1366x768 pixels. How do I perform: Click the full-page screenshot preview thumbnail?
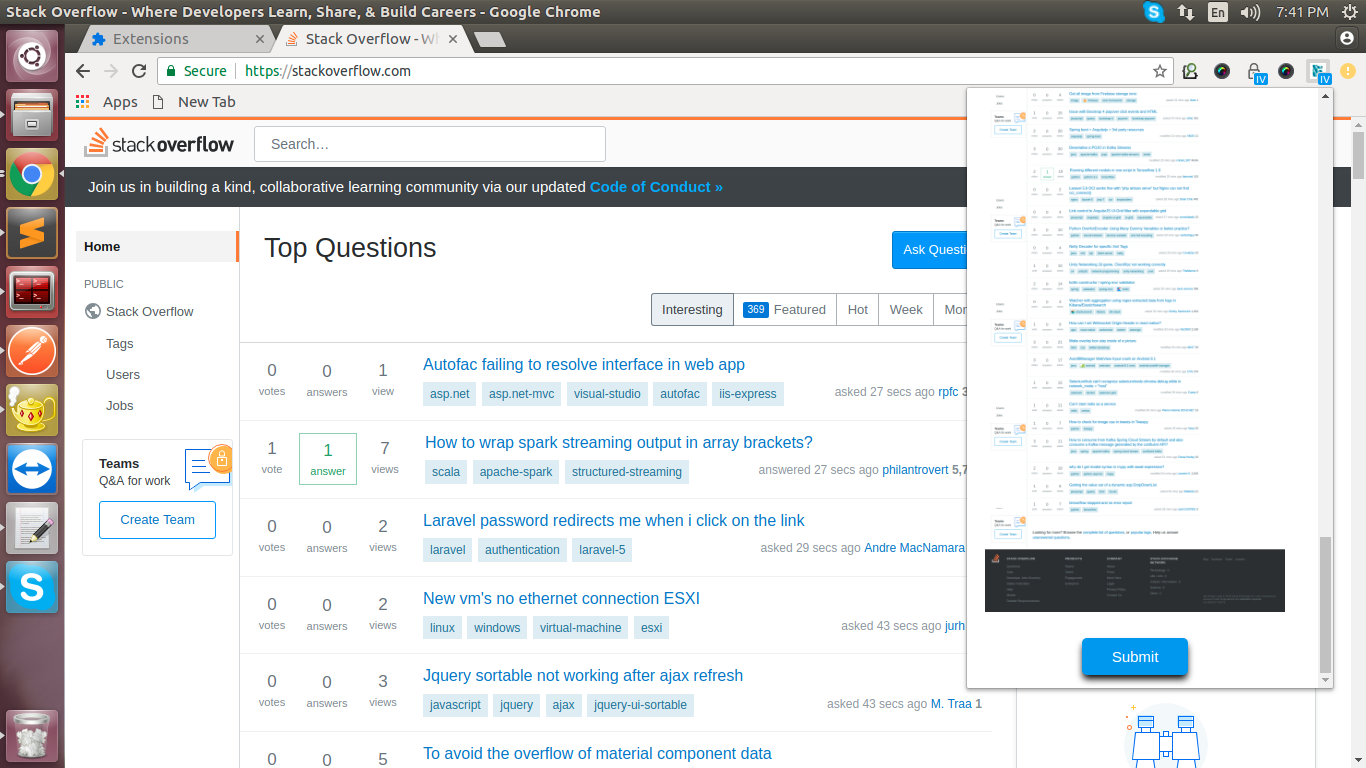click(1135, 350)
